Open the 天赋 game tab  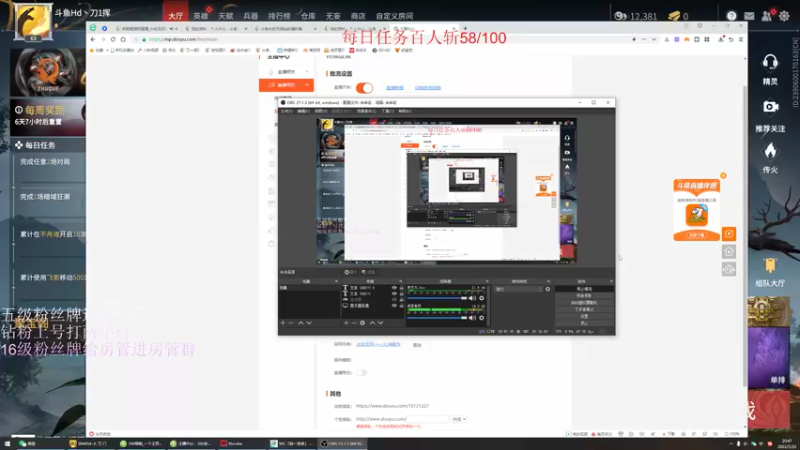point(226,16)
